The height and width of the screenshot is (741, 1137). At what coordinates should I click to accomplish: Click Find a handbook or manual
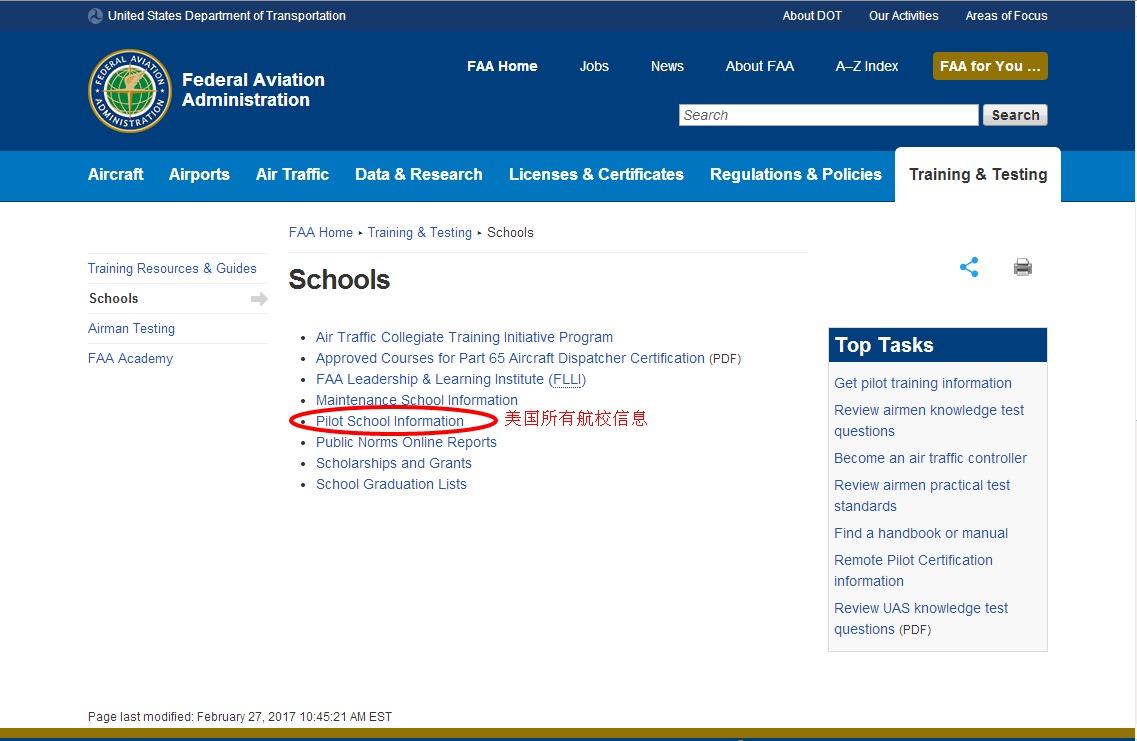tap(921, 533)
